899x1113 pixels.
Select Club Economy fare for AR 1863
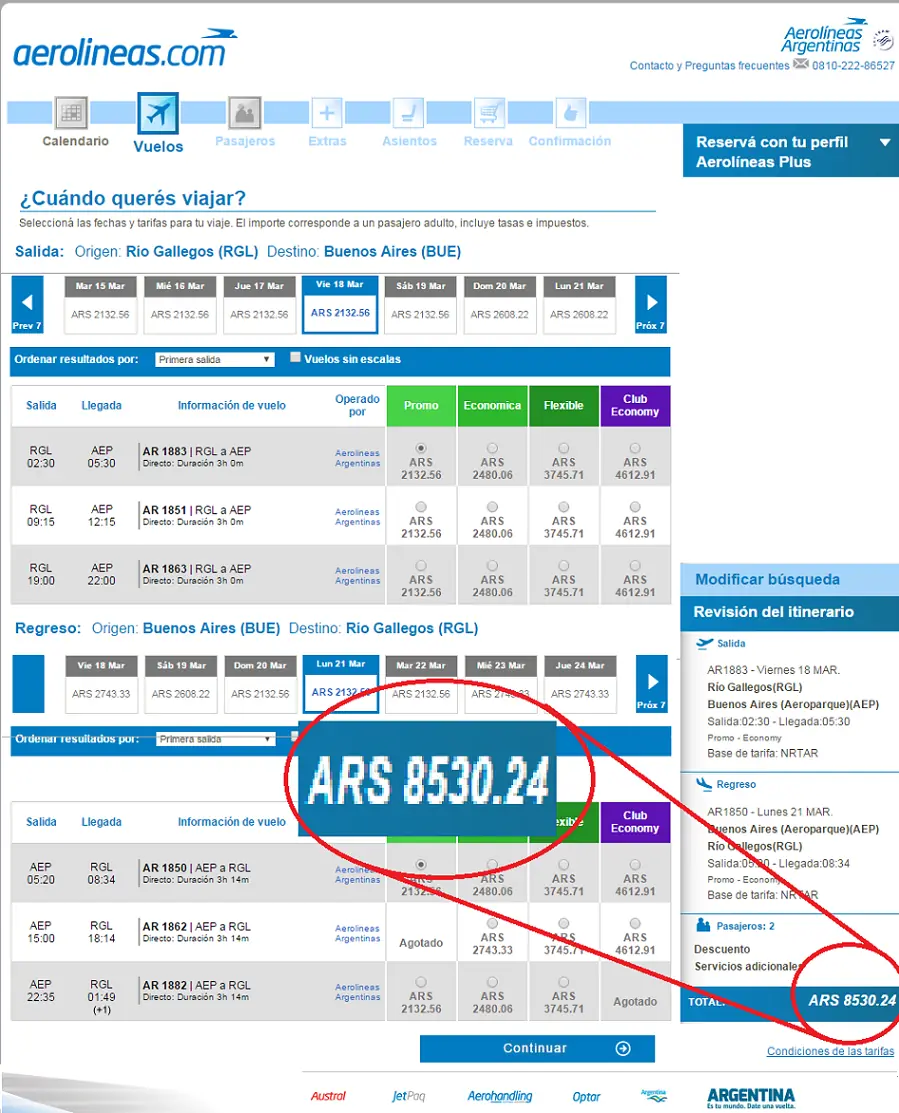[x=635, y=566]
